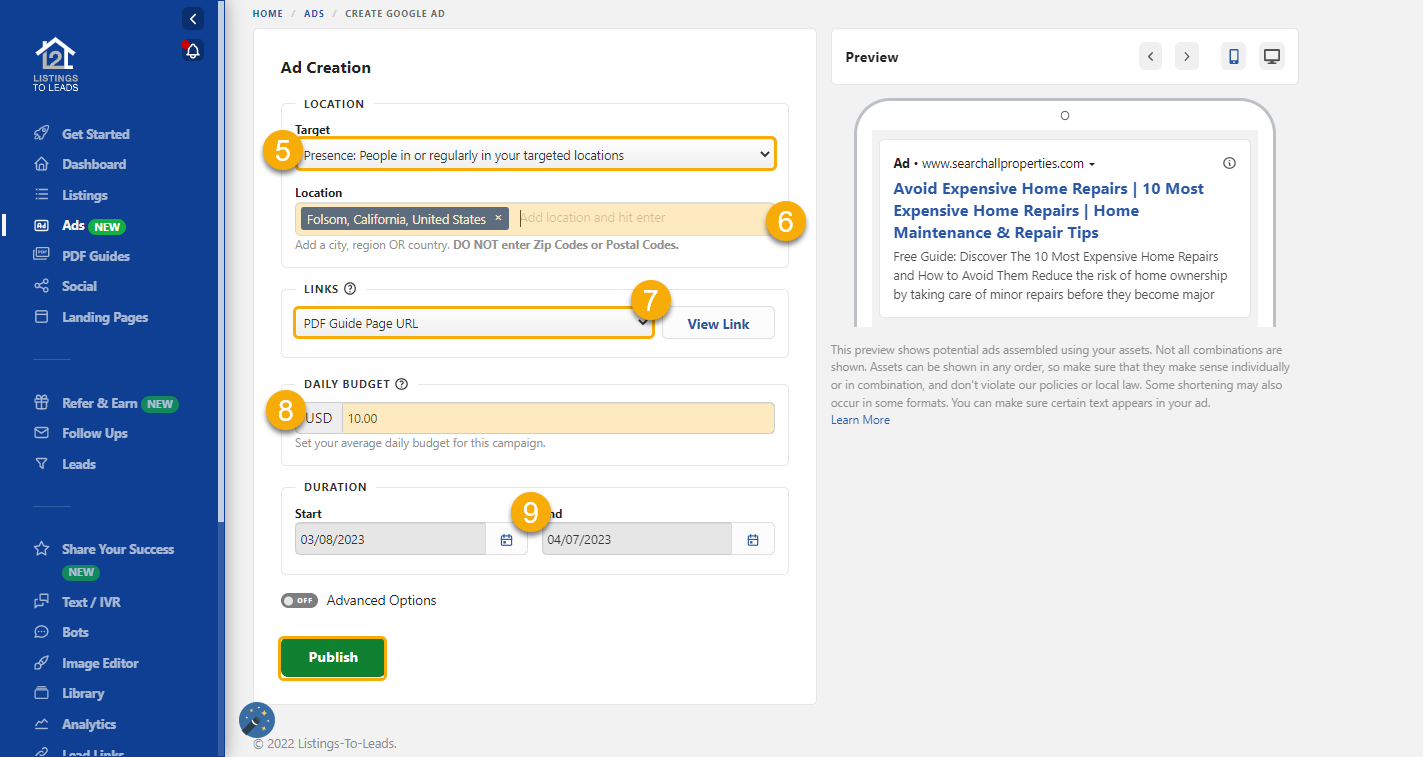Publish the Google ad
Screen dimensions: 1423x757
tap(332, 657)
